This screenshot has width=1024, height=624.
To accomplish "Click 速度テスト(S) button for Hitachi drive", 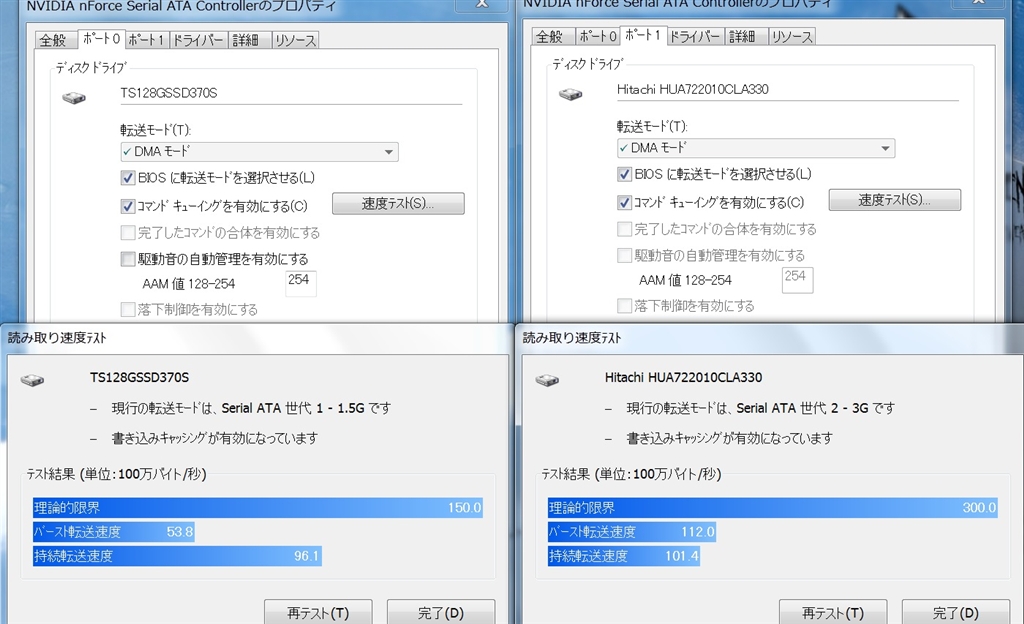I will [895, 200].
